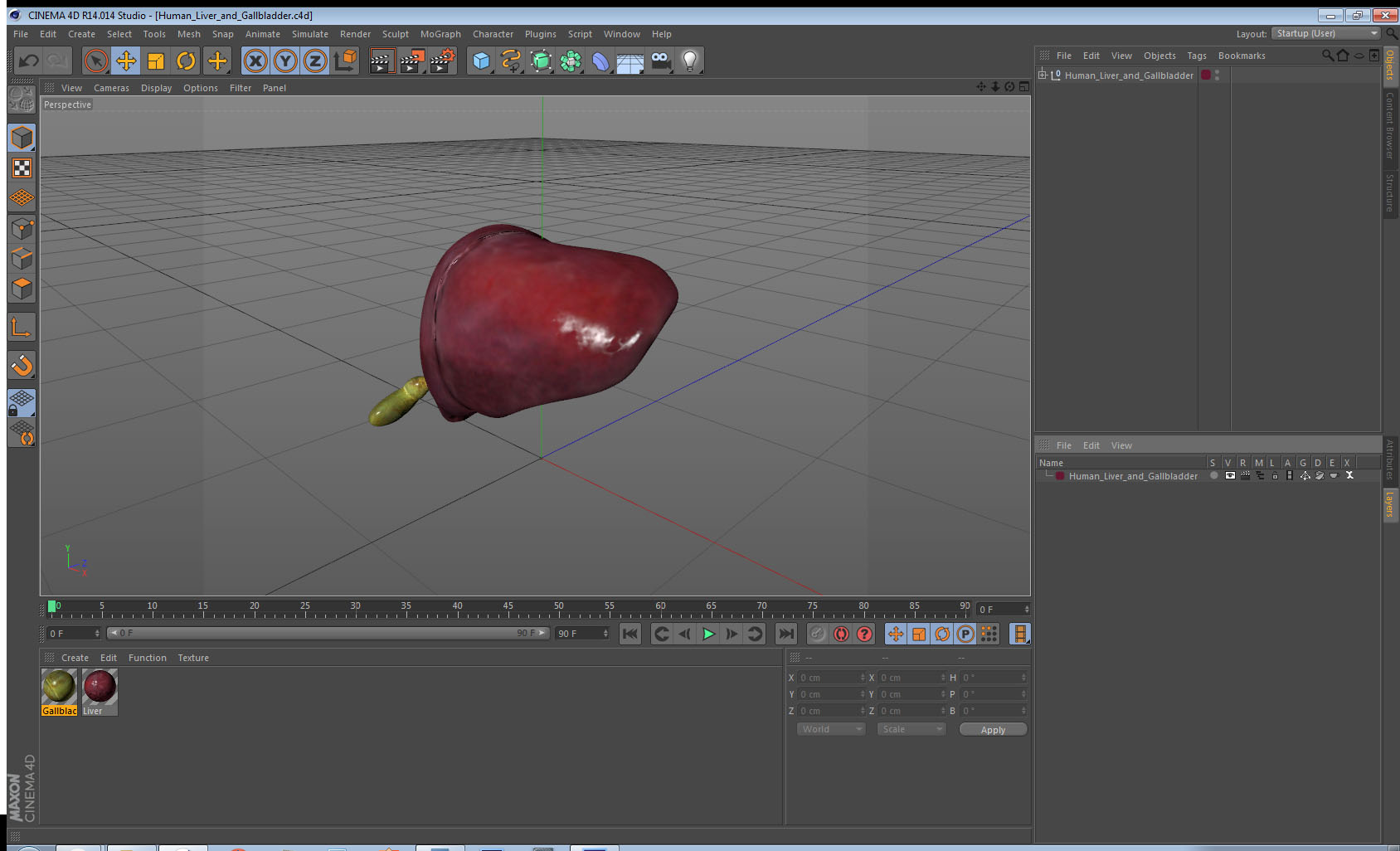Open the NURBS generator icon

click(x=541, y=61)
